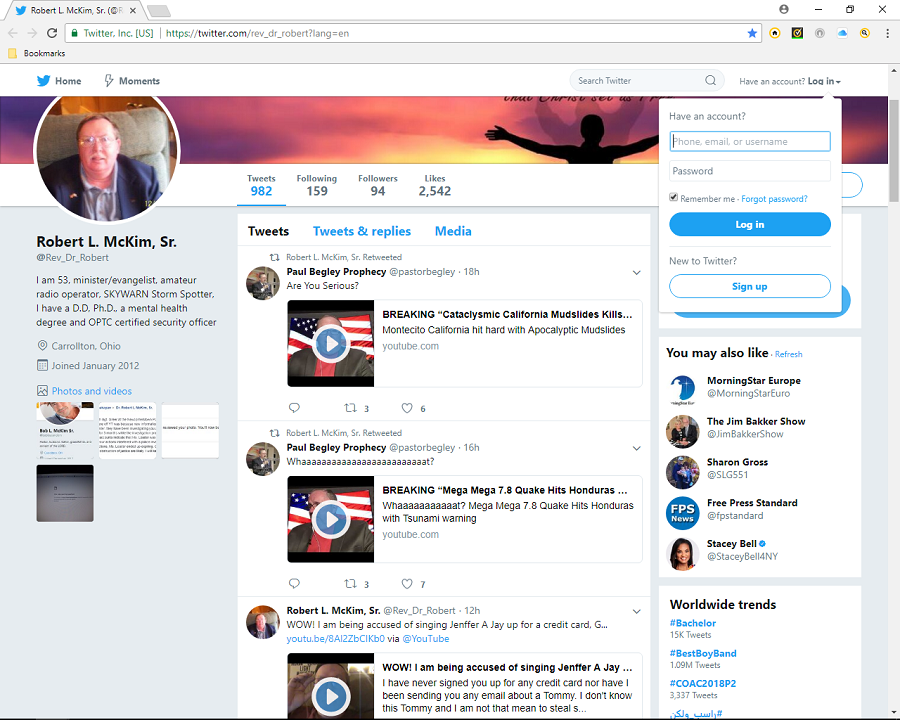Open the Followers 94 list

(378, 185)
